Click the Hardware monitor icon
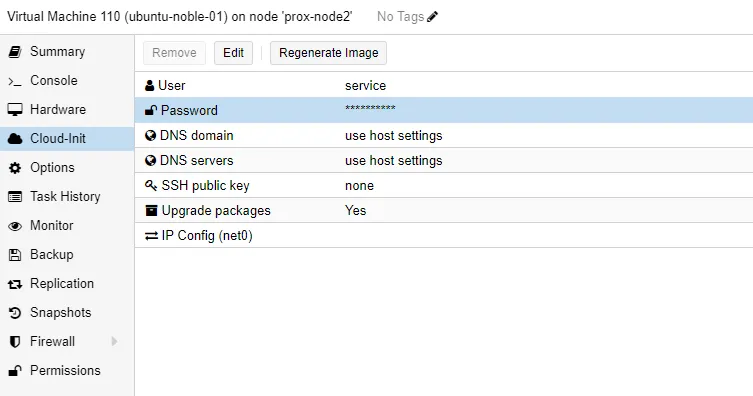The height and width of the screenshot is (396, 753). (x=15, y=110)
